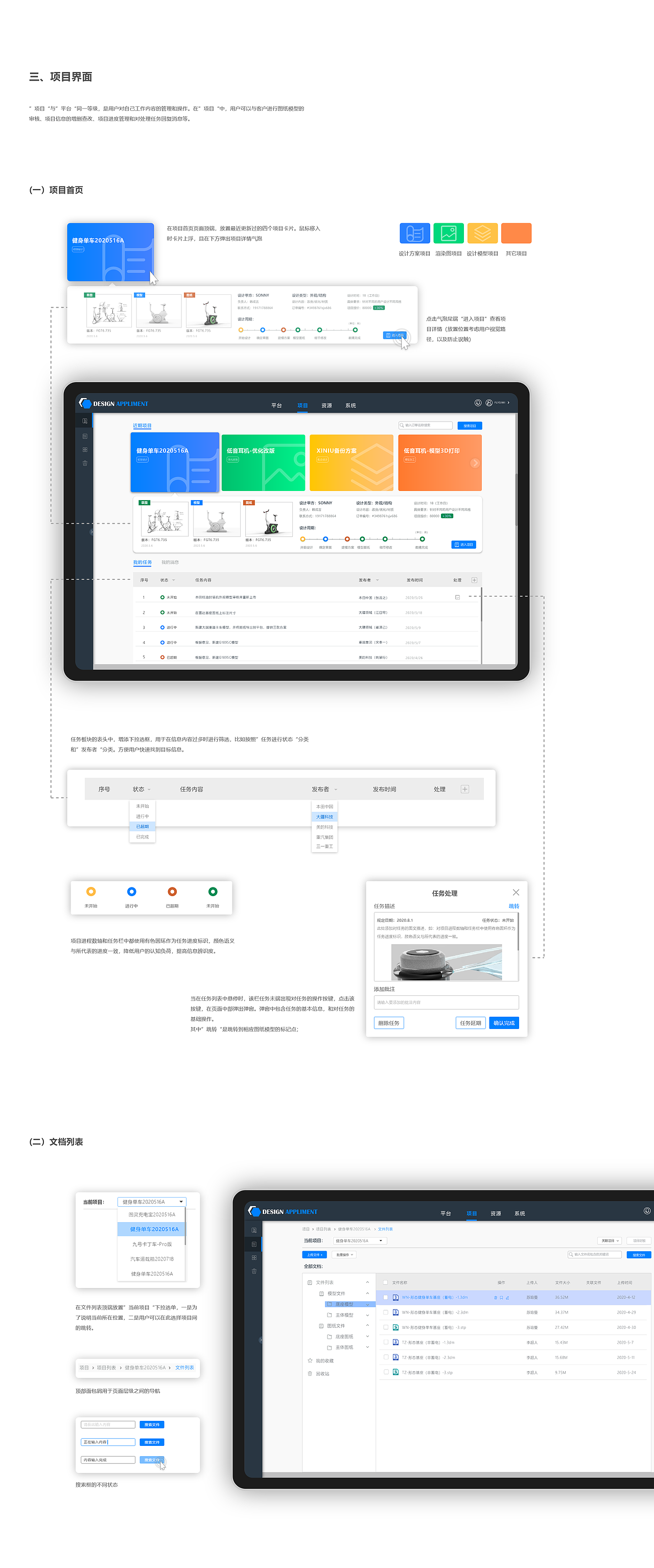
Task: Select 大疆科技 in publisher dropdown list
Action: (x=324, y=816)
